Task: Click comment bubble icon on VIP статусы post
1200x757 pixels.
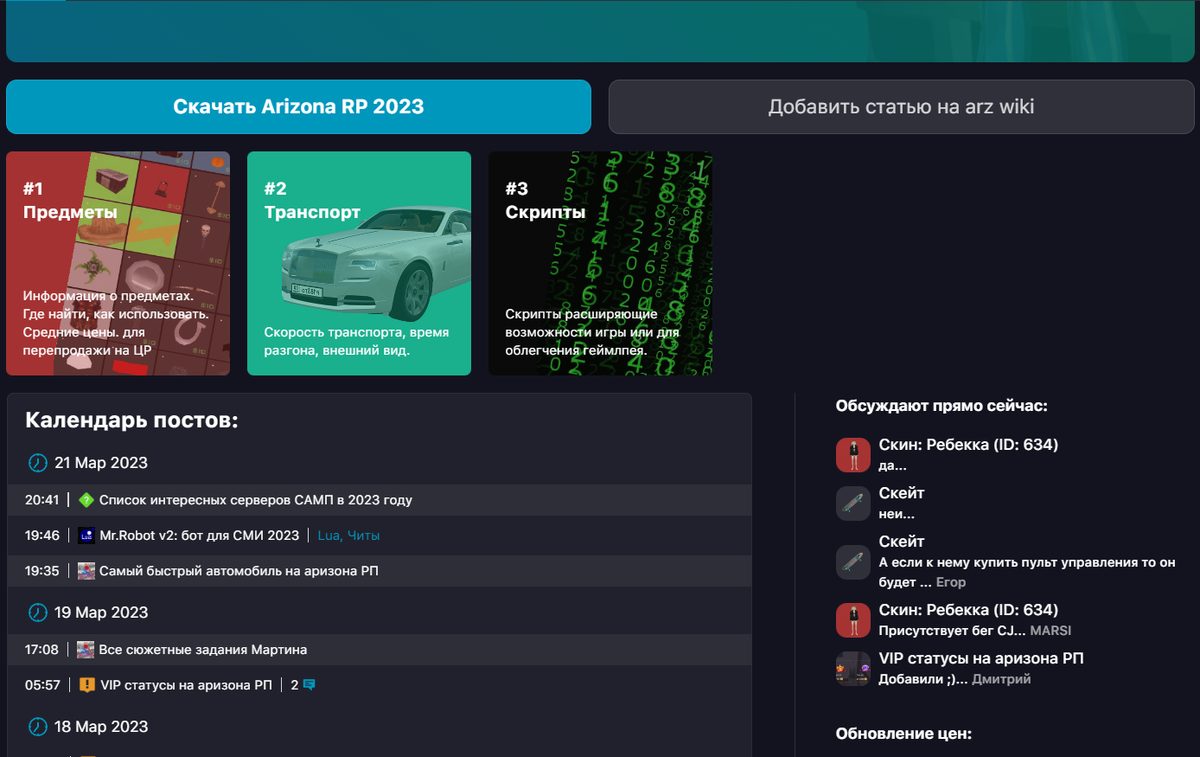Action: coord(309,685)
